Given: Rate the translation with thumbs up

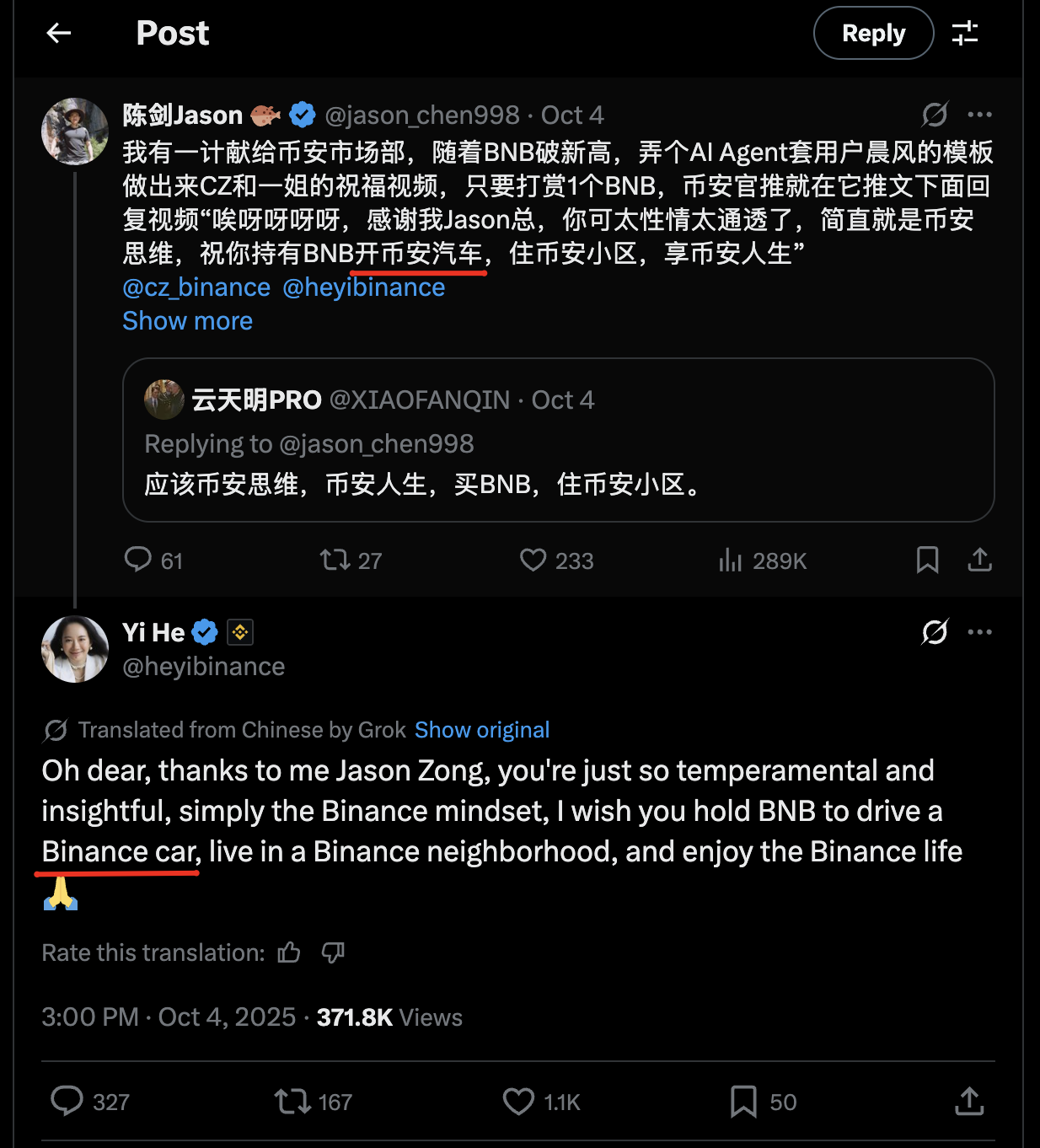Looking at the screenshot, I should tap(289, 952).
